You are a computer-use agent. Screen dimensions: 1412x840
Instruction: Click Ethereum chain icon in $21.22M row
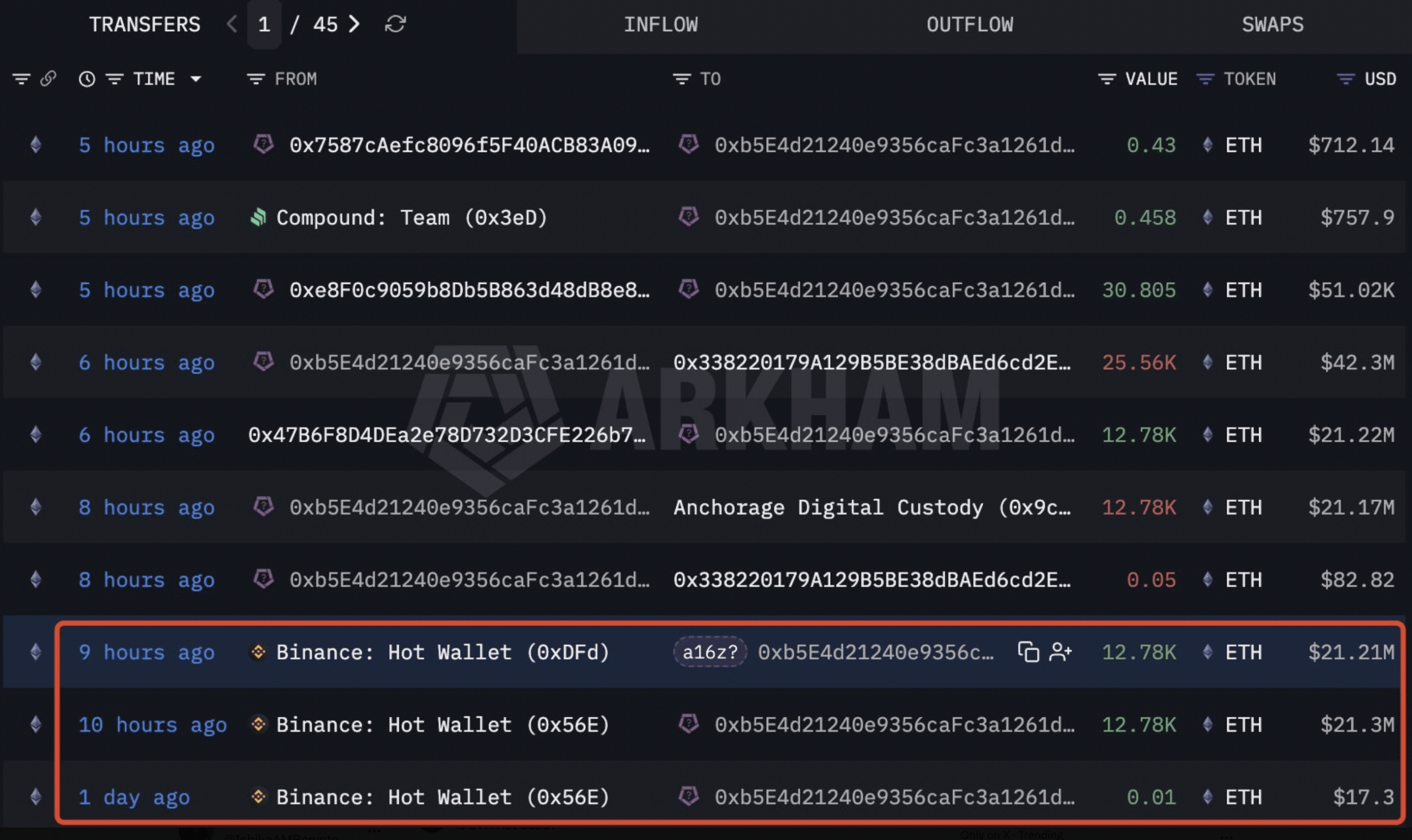coord(36,435)
